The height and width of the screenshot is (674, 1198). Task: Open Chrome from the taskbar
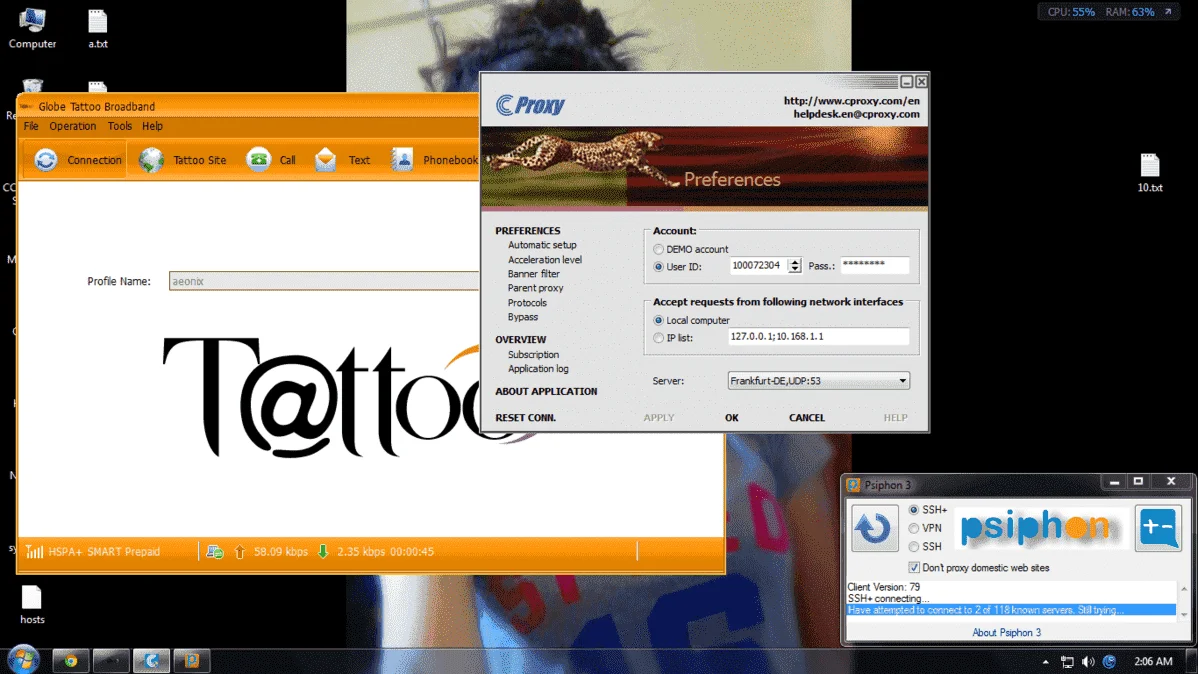coord(70,660)
